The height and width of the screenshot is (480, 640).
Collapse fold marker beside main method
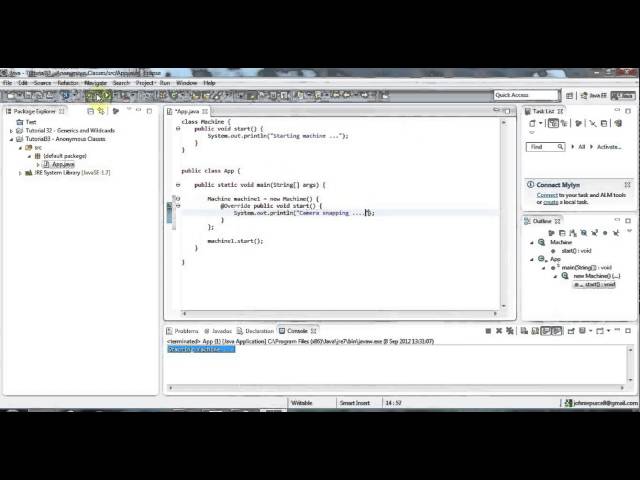[x=178, y=185]
